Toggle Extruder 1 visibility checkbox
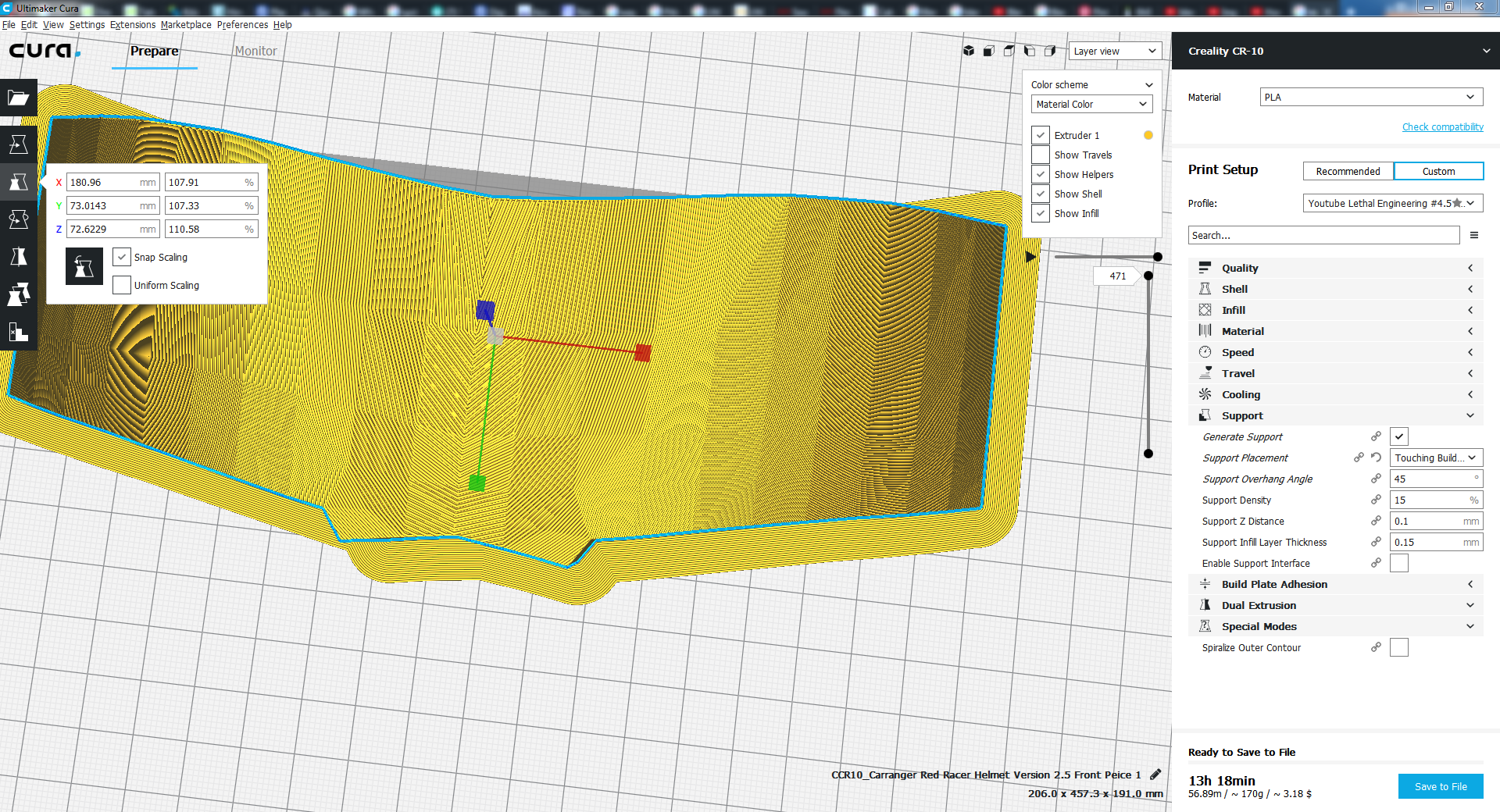 pos(1041,135)
